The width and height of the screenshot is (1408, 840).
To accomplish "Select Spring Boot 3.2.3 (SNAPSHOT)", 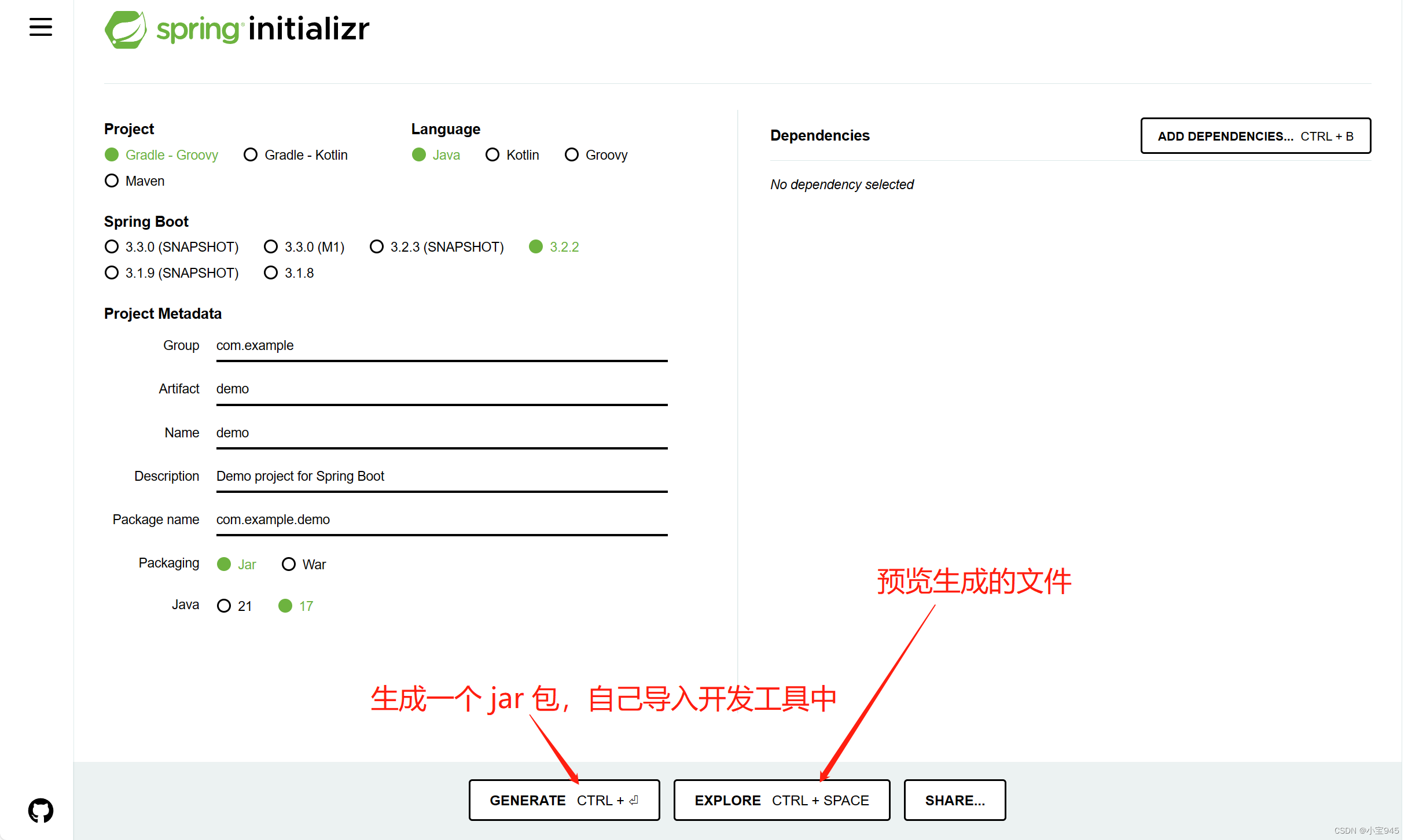I will 436,247.
